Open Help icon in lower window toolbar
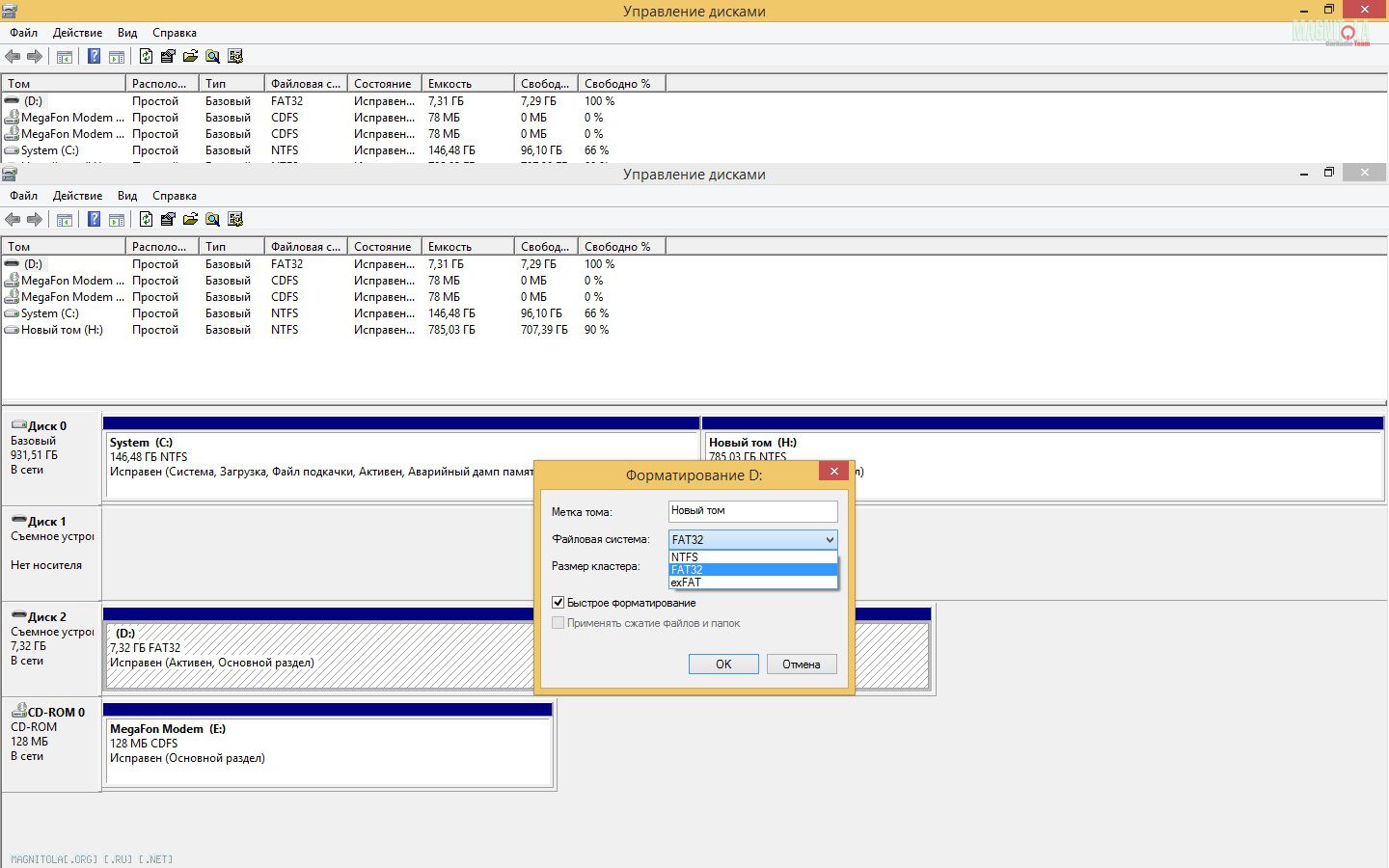 click(x=94, y=220)
